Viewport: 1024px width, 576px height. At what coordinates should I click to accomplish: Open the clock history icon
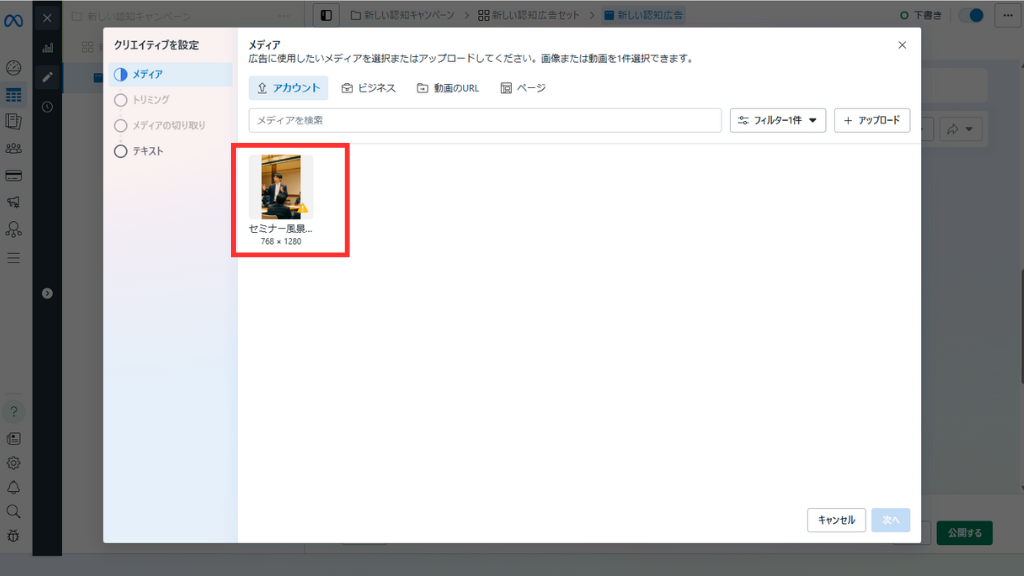pyautogui.click(x=47, y=107)
